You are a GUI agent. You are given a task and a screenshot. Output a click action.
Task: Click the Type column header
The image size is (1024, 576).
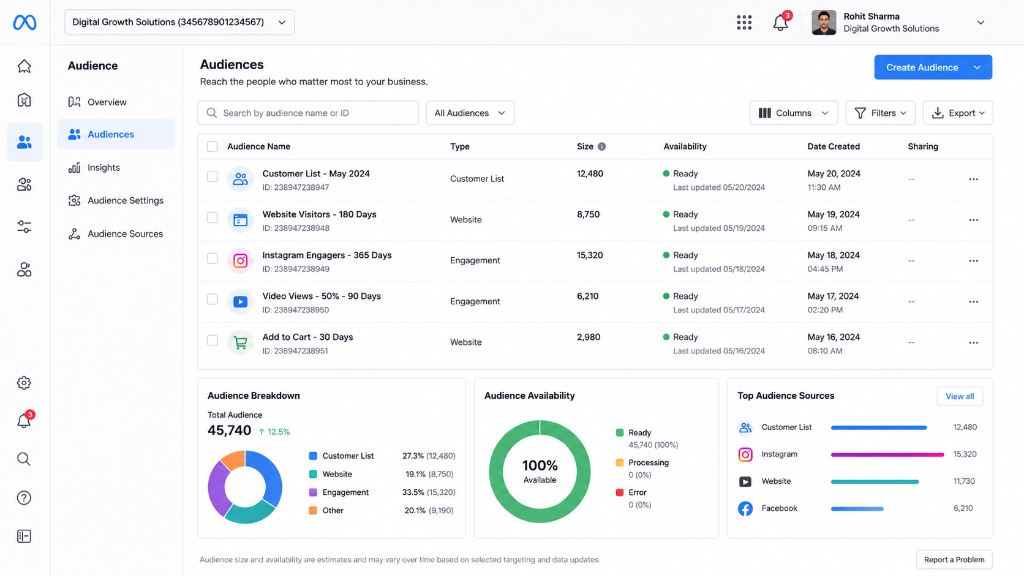(x=460, y=146)
